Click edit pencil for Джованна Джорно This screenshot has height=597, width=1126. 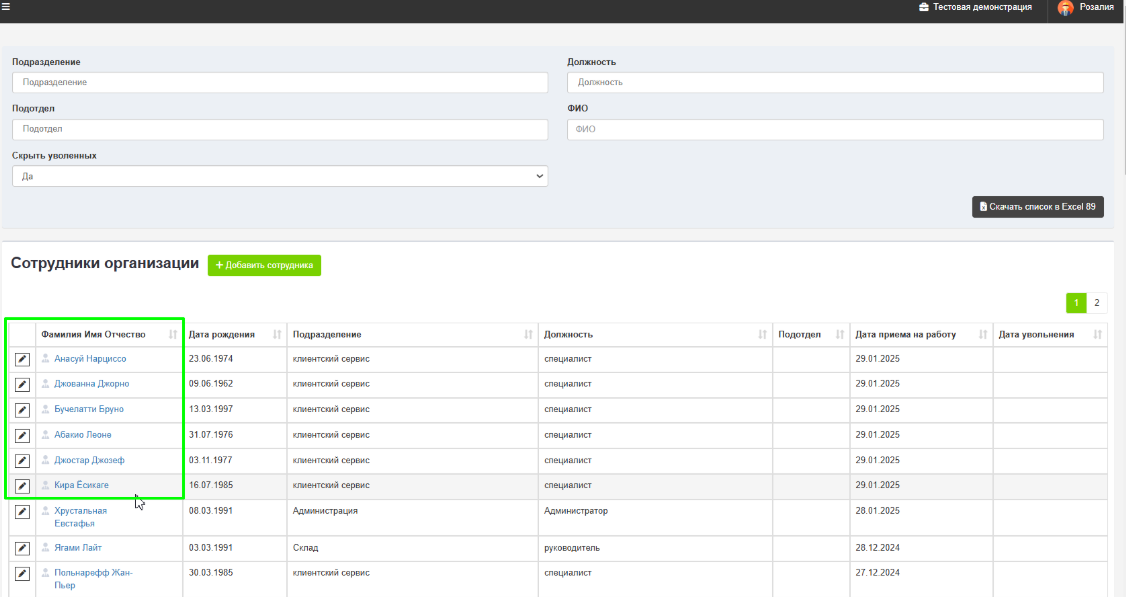(22, 384)
